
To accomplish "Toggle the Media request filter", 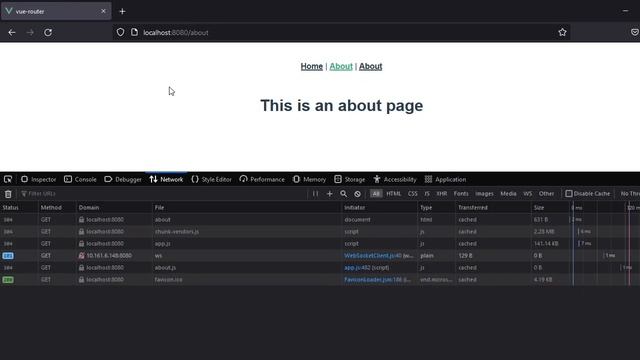I will [509, 194].
